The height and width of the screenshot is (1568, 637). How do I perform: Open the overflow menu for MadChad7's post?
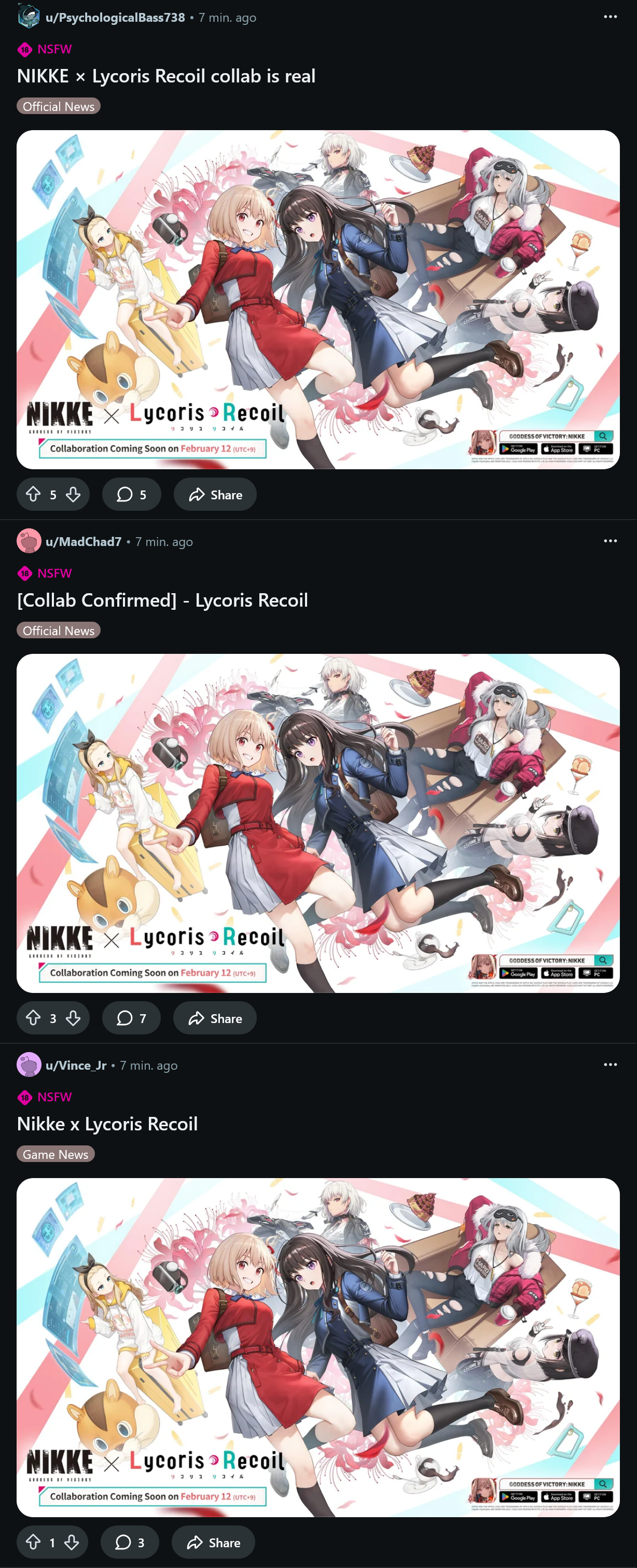point(610,540)
